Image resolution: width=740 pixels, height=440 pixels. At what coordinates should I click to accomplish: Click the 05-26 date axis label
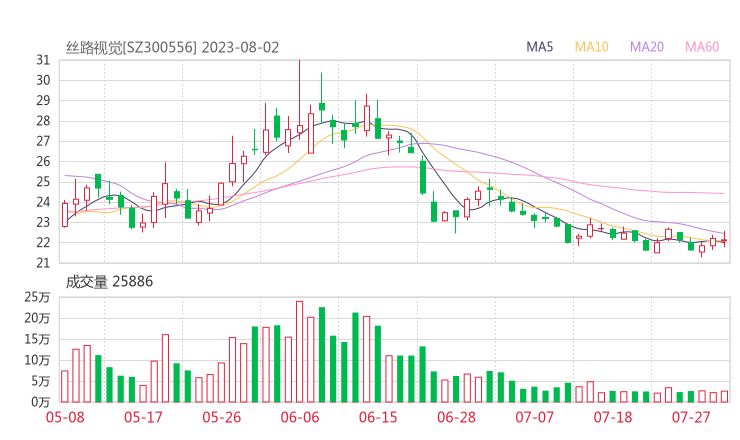(221, 417)
